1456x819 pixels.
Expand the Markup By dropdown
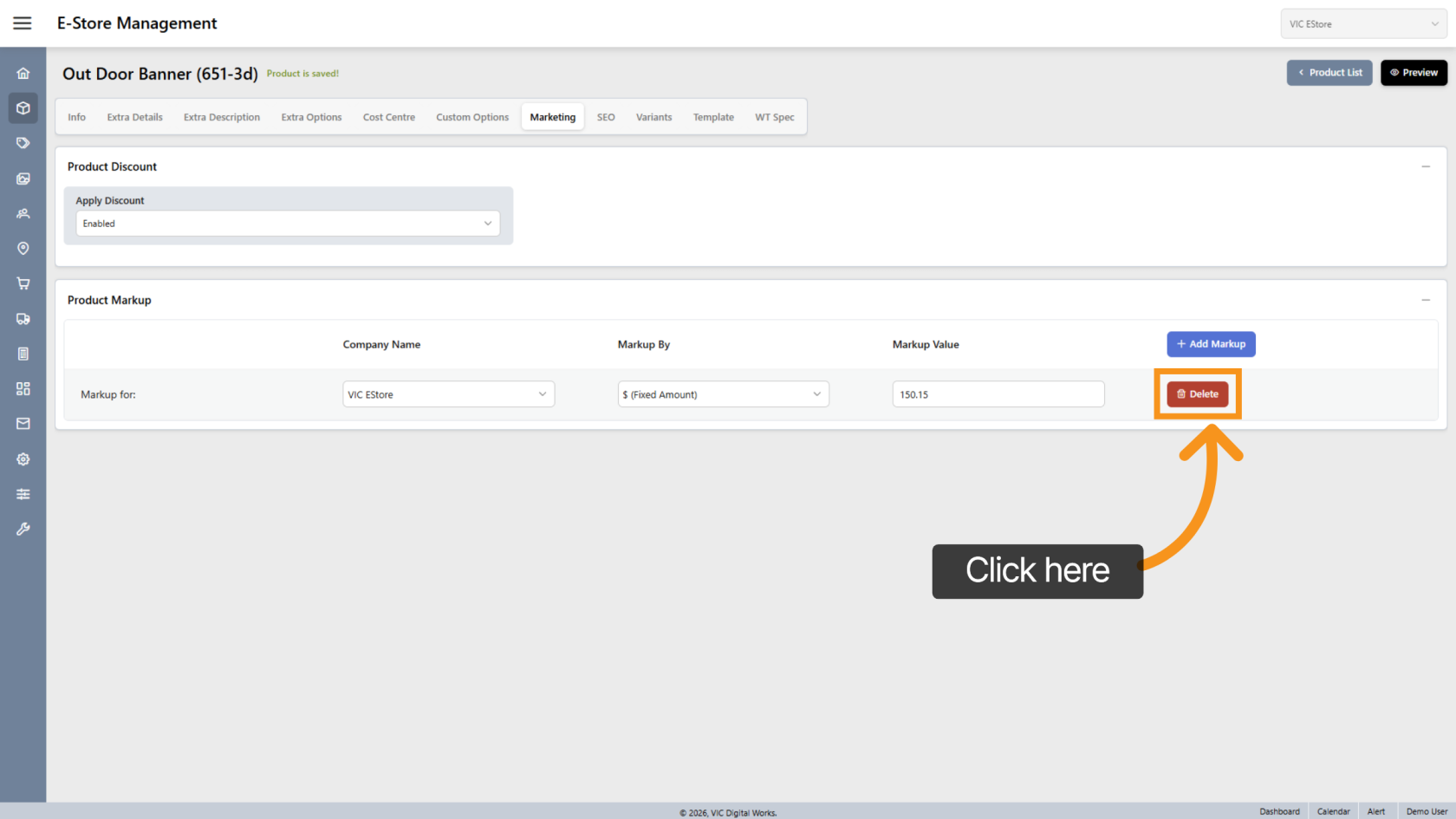(723, 394)
